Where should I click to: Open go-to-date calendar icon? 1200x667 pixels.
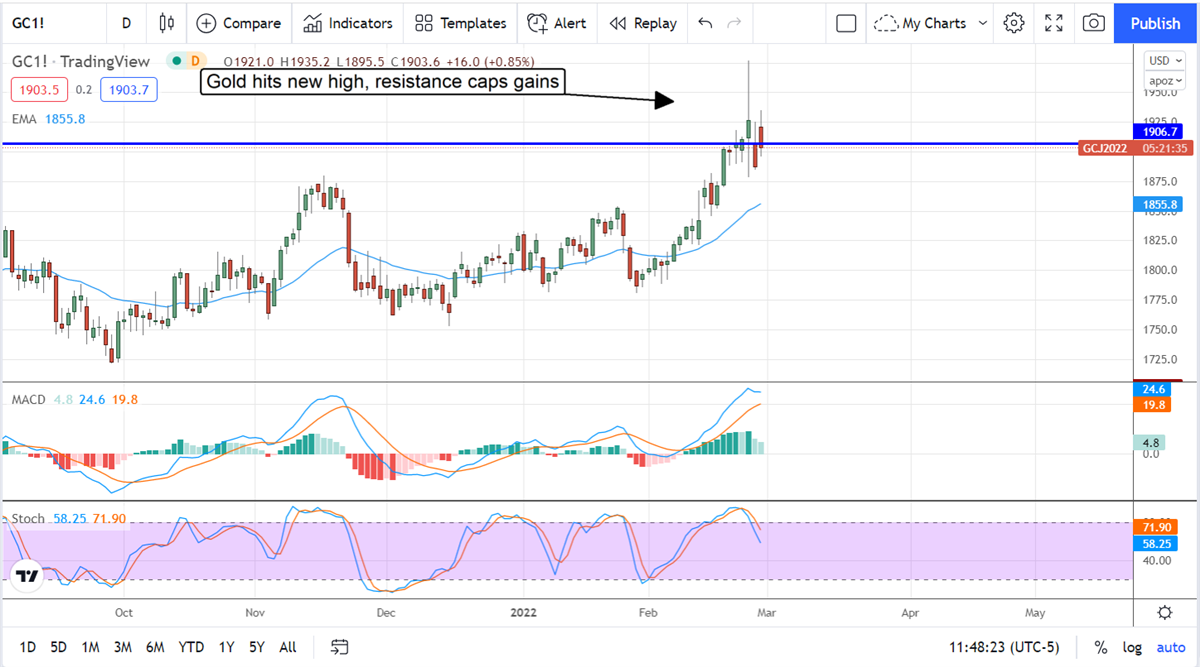340,647
